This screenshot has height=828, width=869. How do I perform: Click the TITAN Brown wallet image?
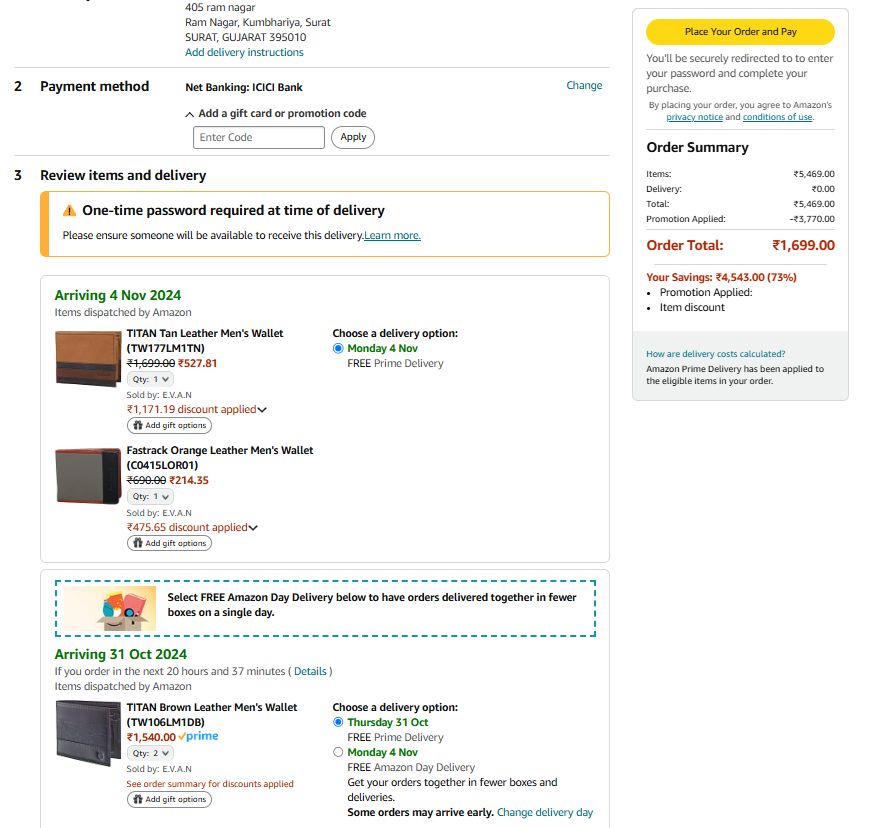tap(88, 733)
